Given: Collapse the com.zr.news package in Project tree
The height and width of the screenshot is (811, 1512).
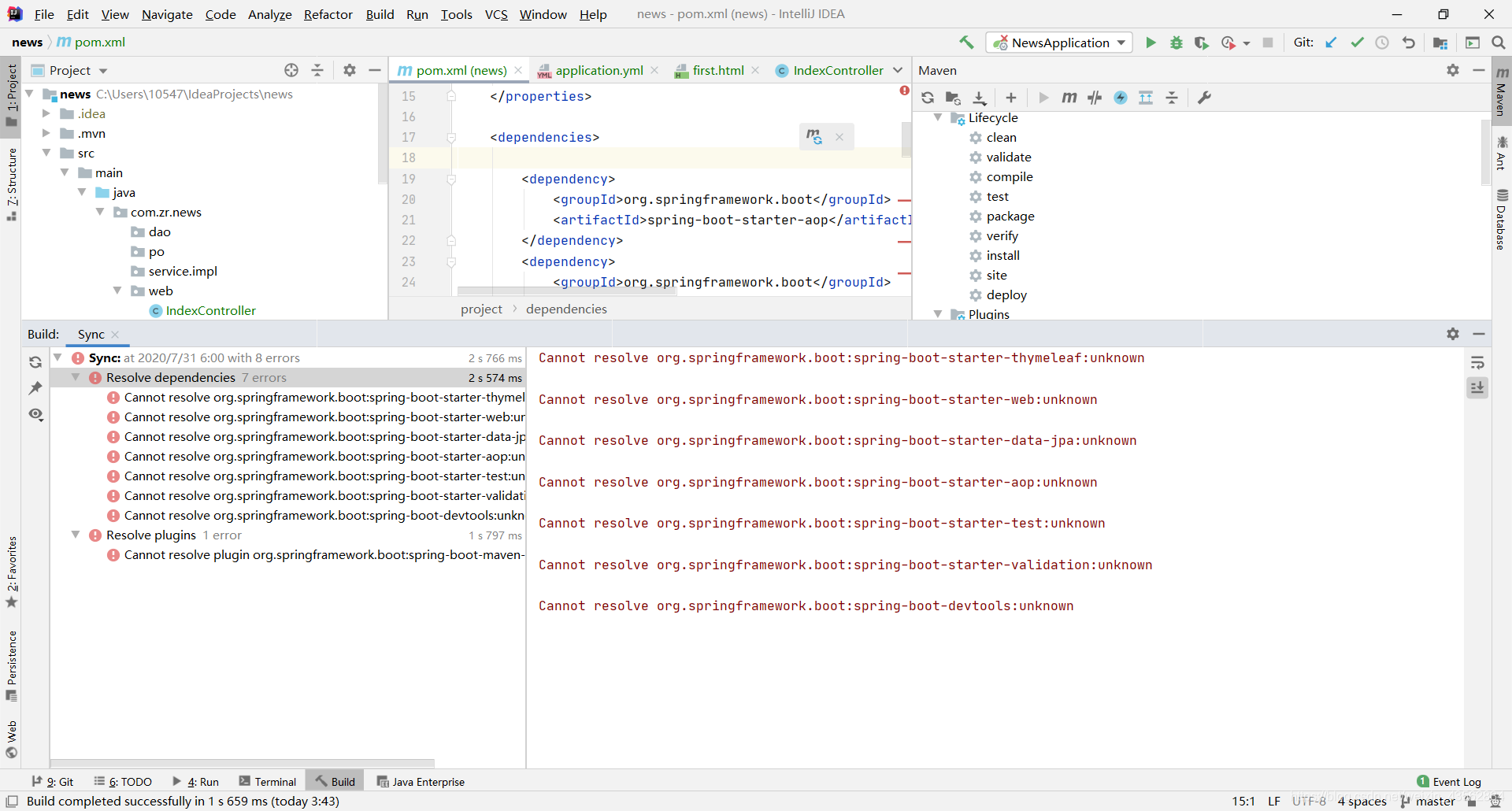Looking at the screenshot, I should pos(100,212).
